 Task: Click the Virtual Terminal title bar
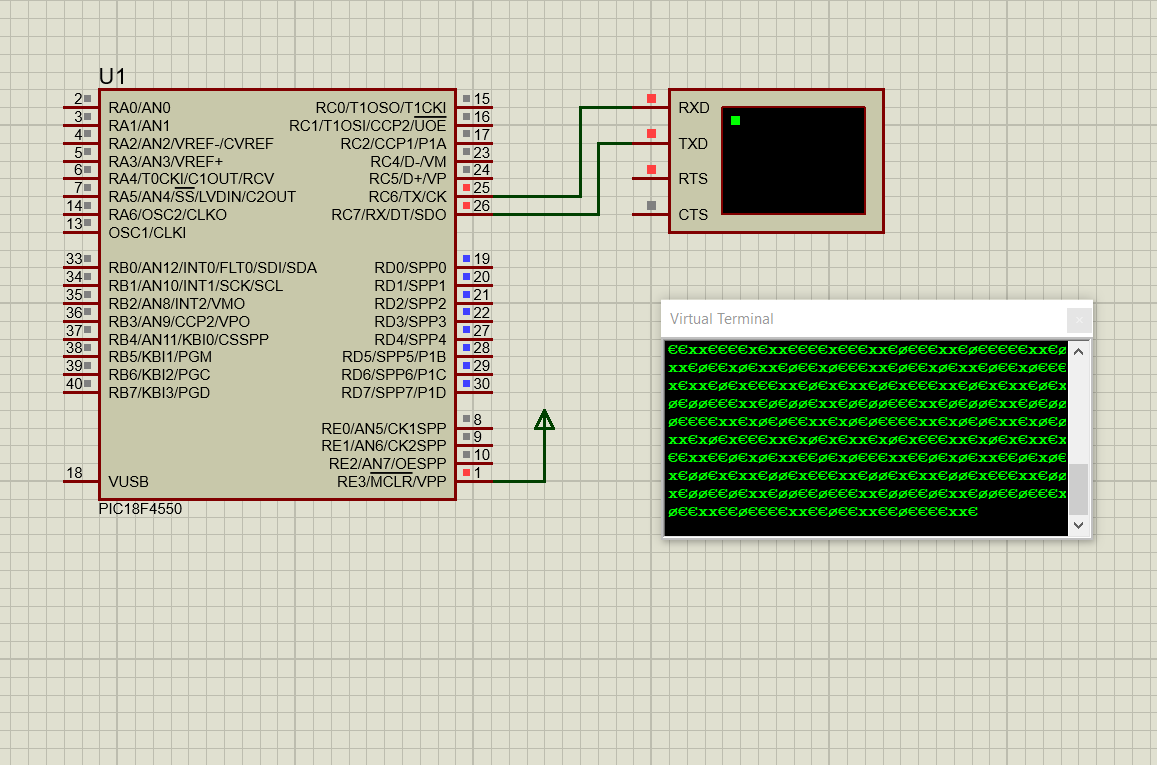[x=863, y=319]
